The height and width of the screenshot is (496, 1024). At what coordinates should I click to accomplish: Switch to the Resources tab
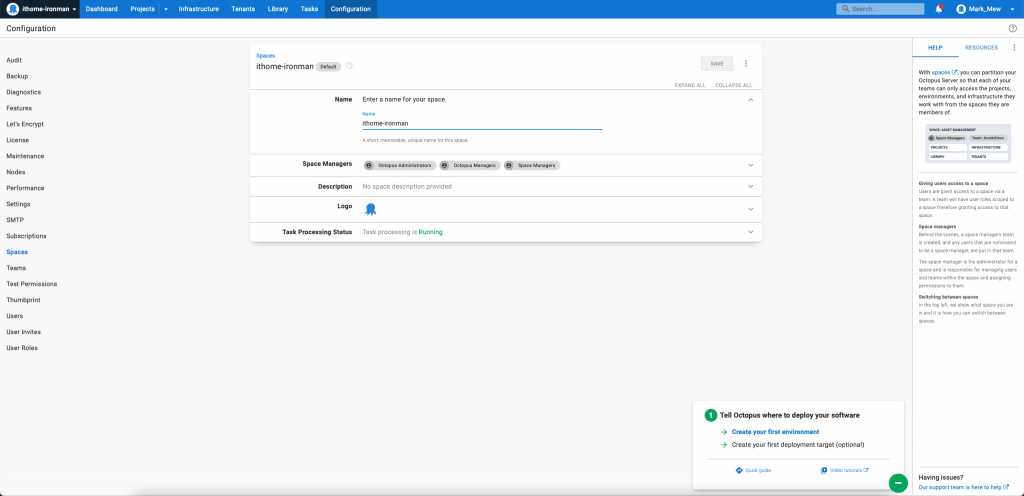click(x=982, y=48)
